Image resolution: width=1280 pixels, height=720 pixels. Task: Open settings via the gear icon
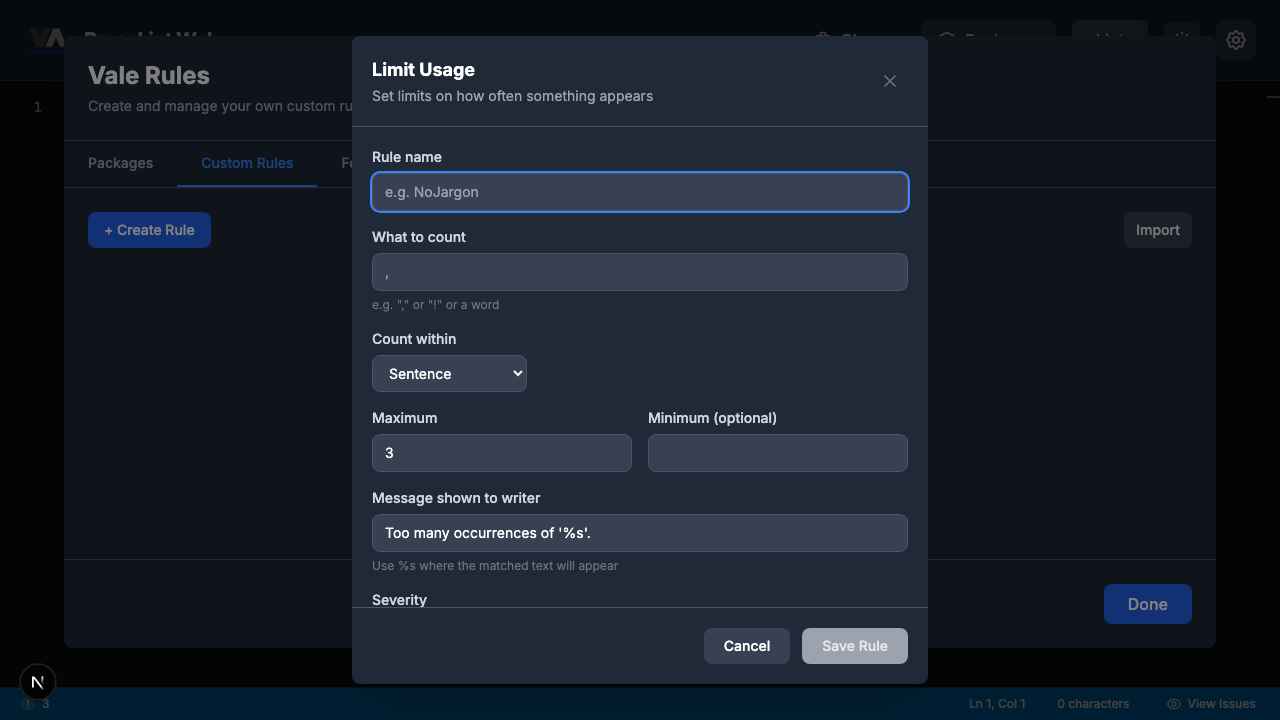click(x=1236, y=40)
